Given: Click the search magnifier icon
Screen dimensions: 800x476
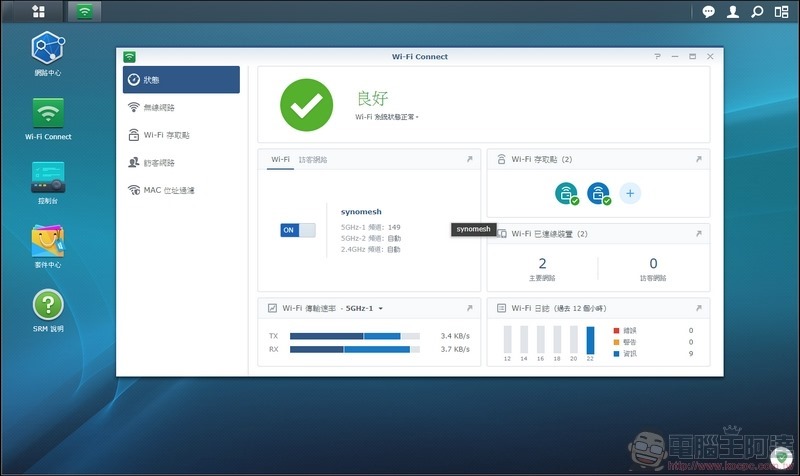Looking at the screenshot, I should point(757,12).
